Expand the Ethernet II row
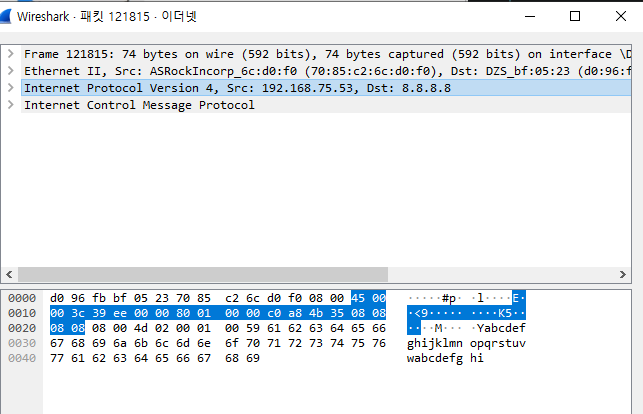The height and width of the screenshot is (414, 643). coord(11,71)
